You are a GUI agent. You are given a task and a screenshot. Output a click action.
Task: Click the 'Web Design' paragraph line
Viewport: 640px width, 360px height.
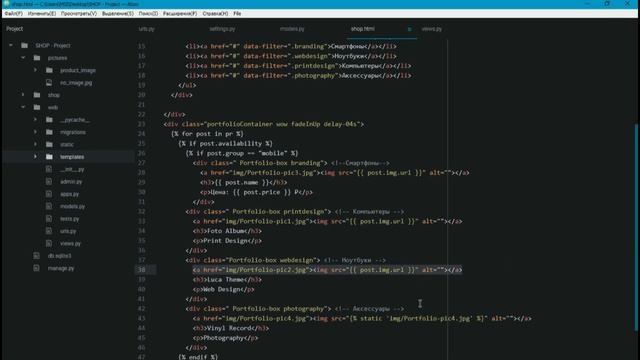click(224, 289)
